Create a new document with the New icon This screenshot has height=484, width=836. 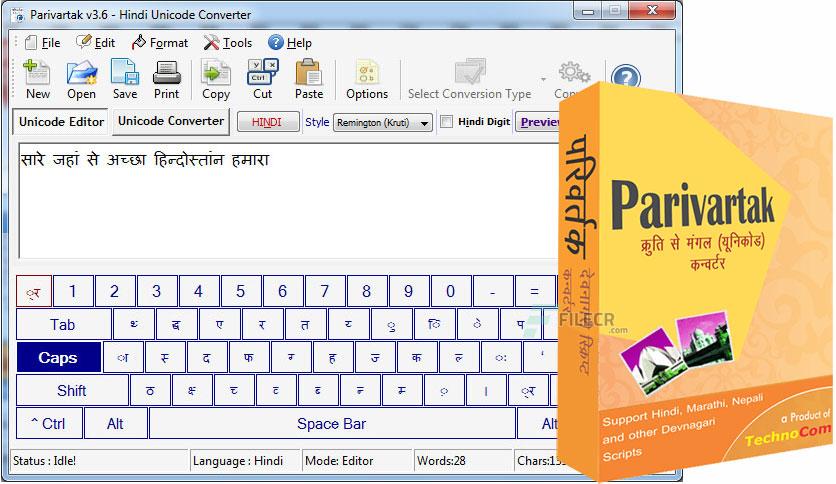[x=37, y=79]
